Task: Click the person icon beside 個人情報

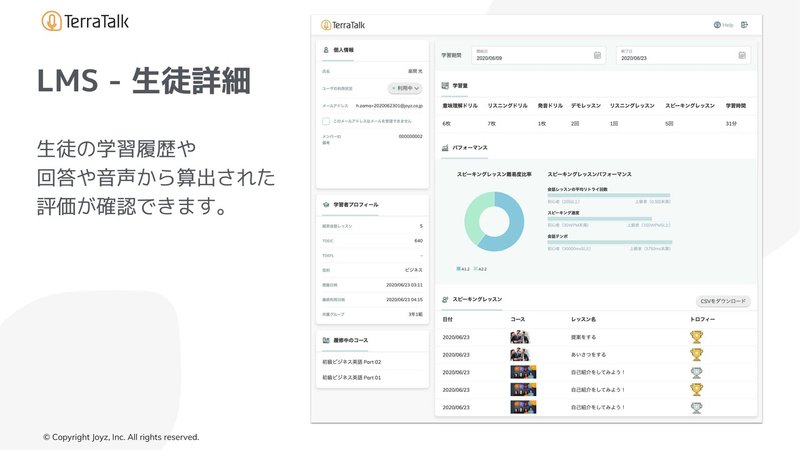Action: point(326,50)
